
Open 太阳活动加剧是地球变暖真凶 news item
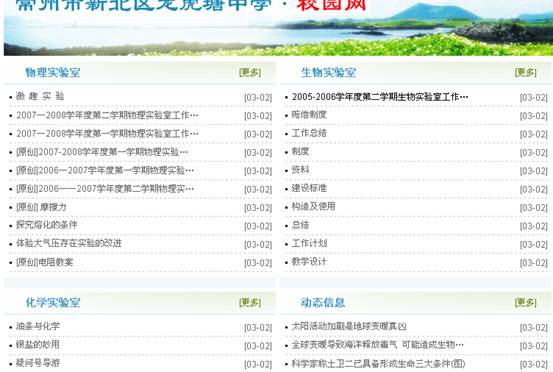pos(349,326)
